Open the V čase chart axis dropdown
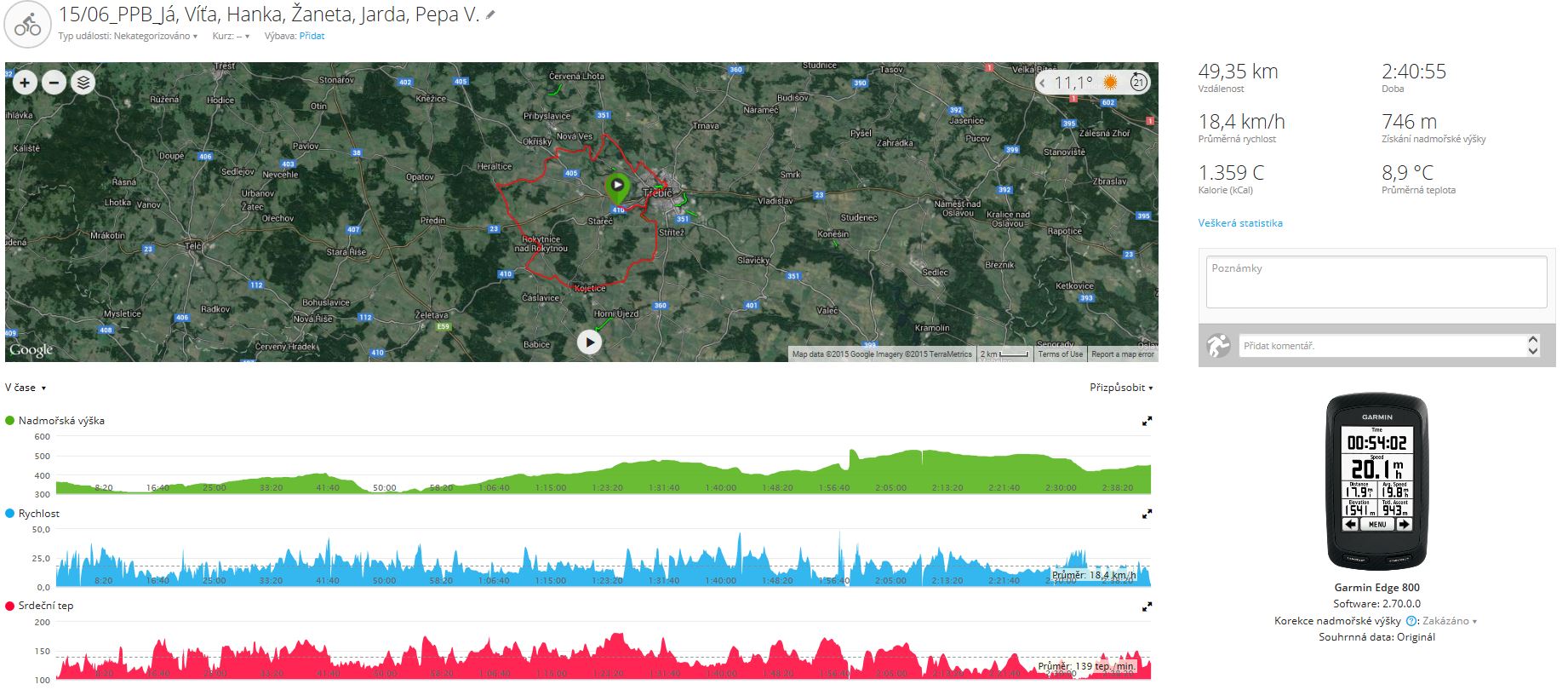Viewport: 1568px width, 690px height. point(26,388)
